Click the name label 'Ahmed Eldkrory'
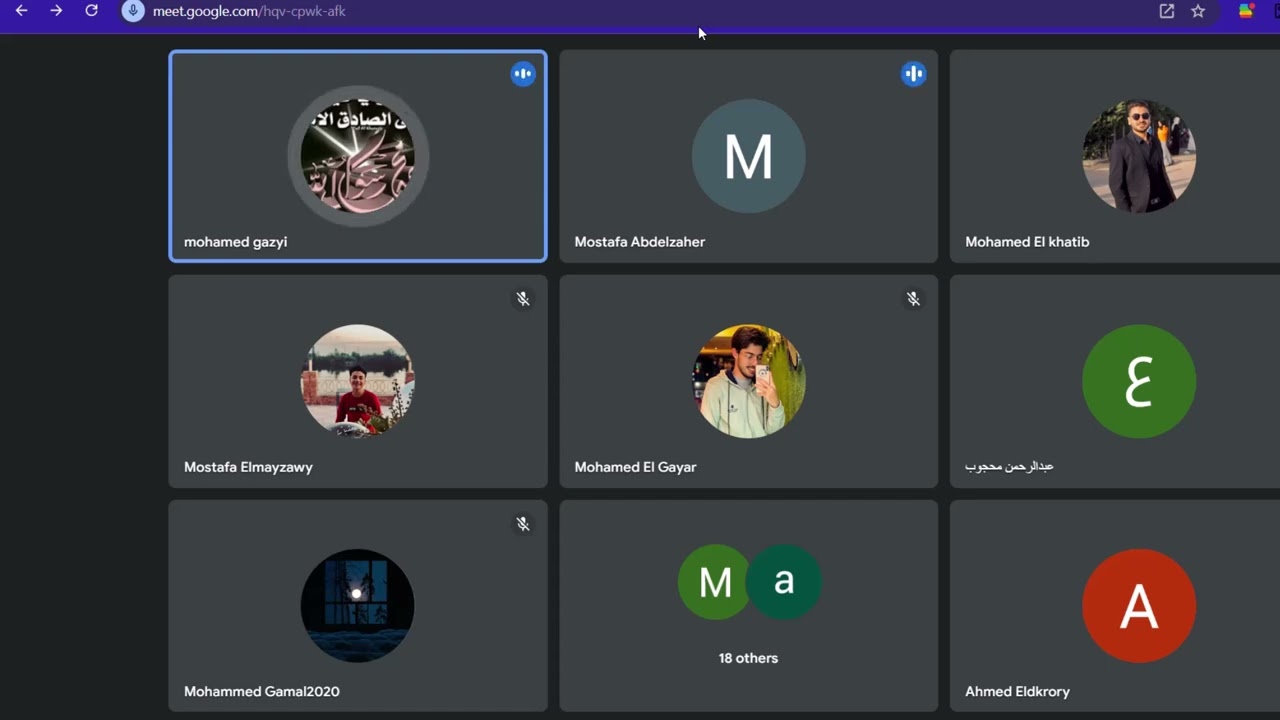 (x=1017, y=692)
